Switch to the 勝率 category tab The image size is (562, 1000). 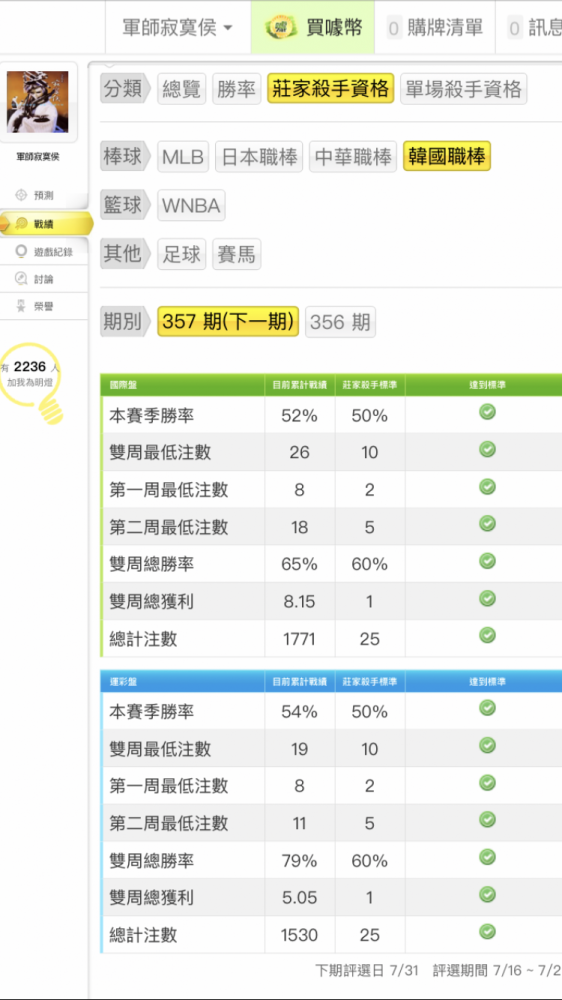coord(237,89)
